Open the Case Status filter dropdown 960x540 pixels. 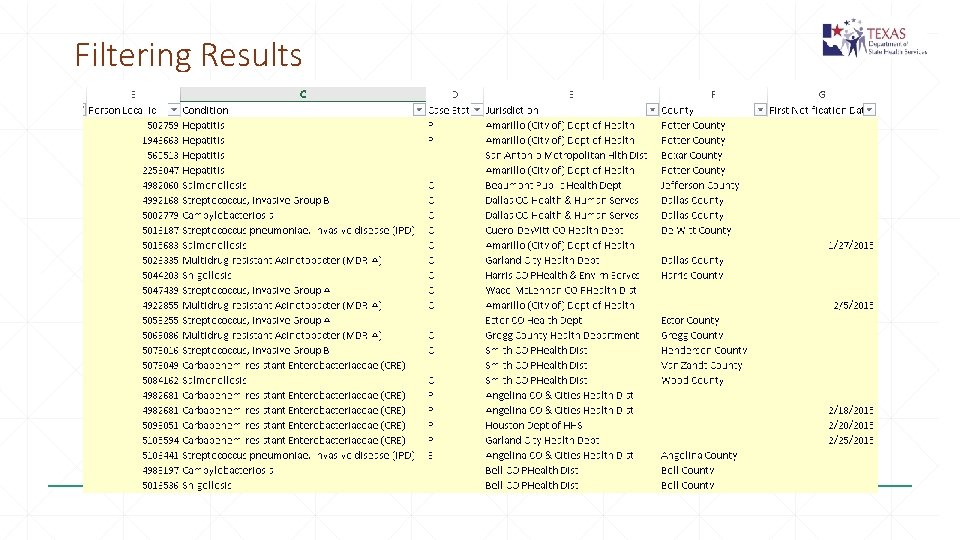[x=477, y=110]
